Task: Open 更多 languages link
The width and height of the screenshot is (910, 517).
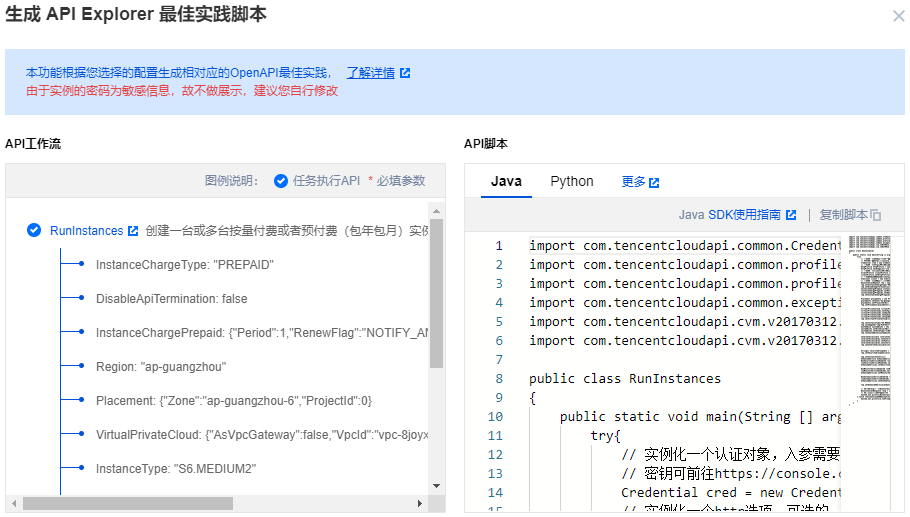Action: (633, 182)
